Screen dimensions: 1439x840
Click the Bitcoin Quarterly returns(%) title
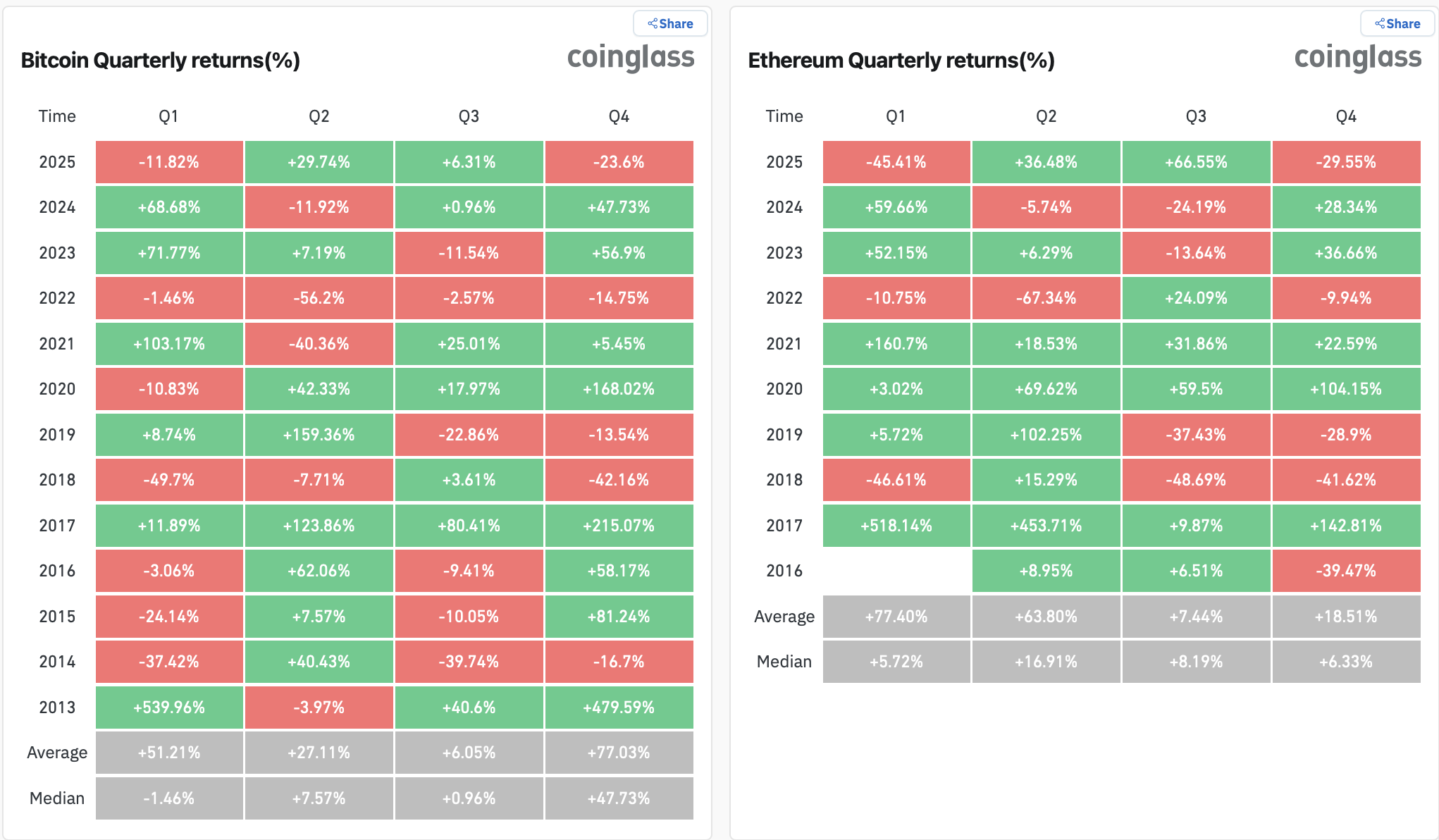coord(161,61)
